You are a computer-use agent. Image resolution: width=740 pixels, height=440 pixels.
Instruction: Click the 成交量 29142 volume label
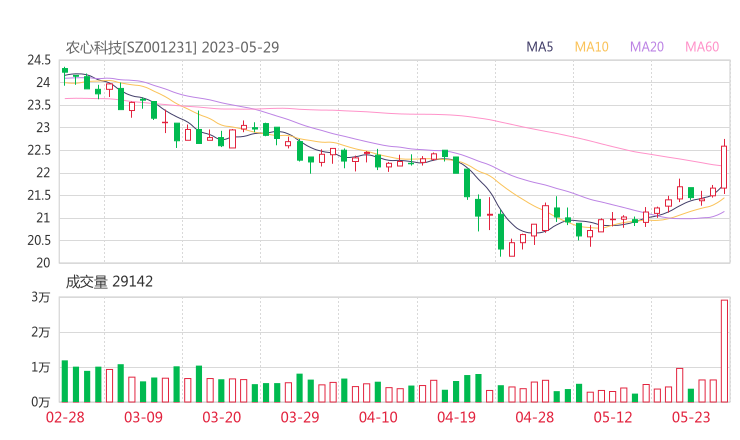pos(109,282)
